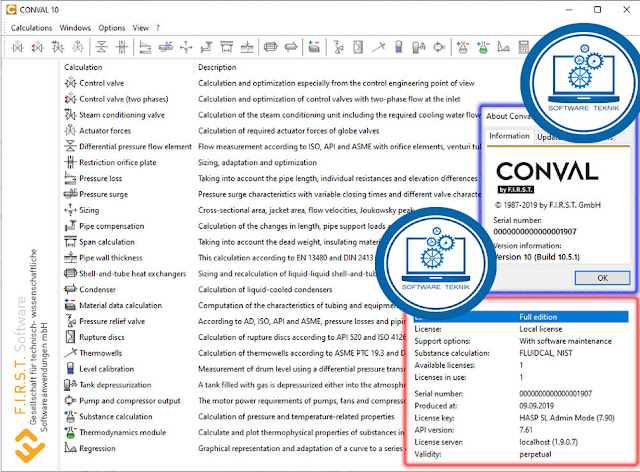This screenshot has height=472, width=640.
Task: Open the ? help menu
Action: 158,28
